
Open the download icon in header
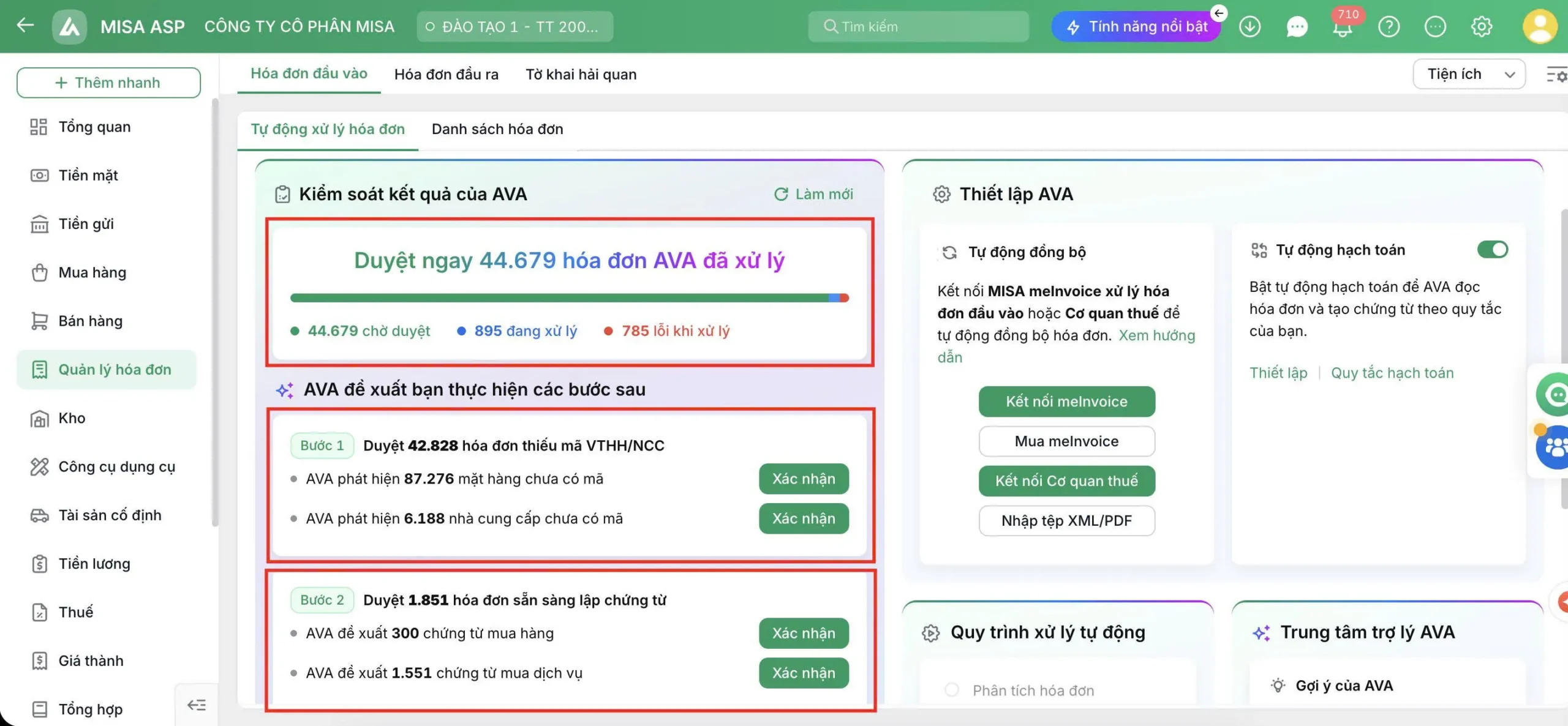coord(1249,26)
